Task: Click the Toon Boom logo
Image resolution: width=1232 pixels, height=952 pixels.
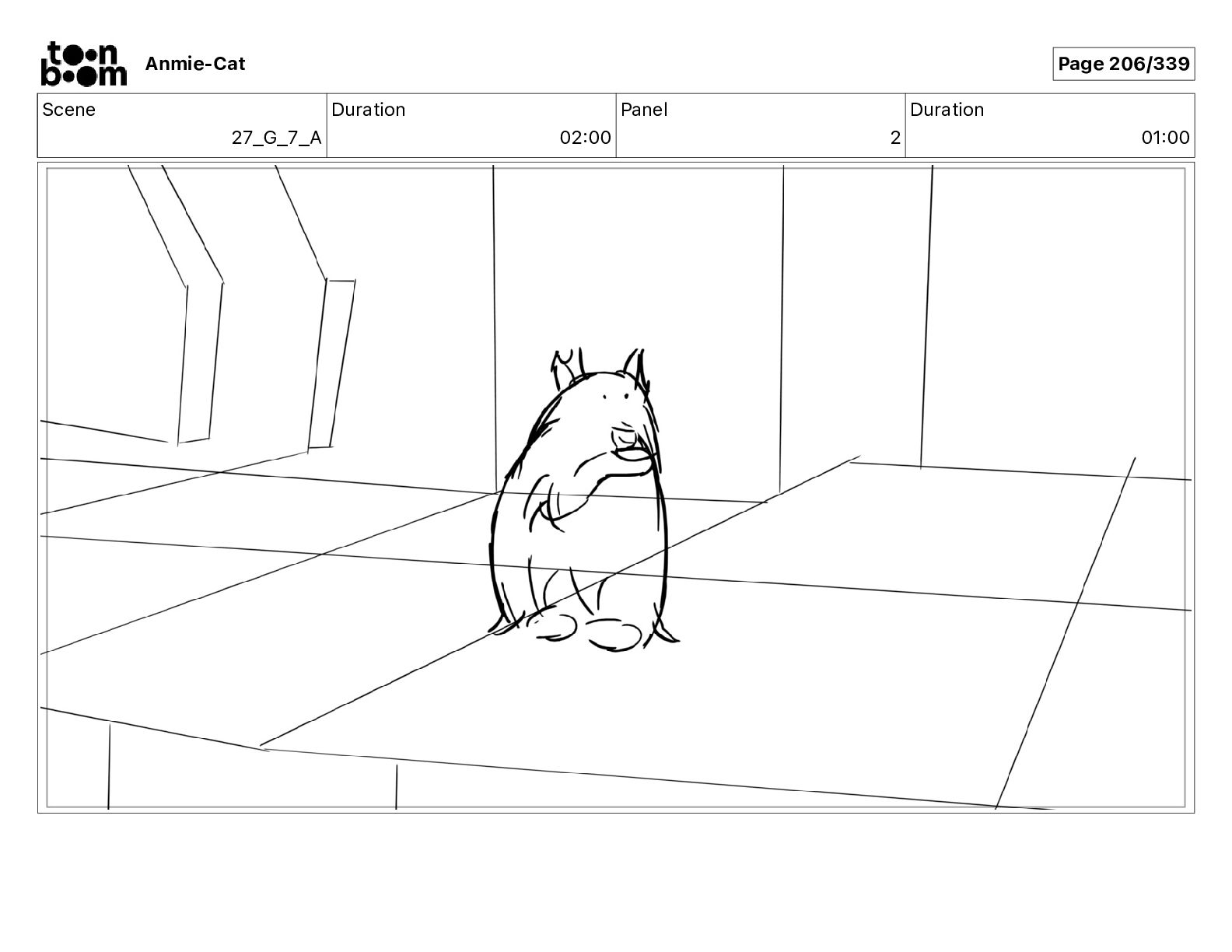Action: click(x=83, y=64)
